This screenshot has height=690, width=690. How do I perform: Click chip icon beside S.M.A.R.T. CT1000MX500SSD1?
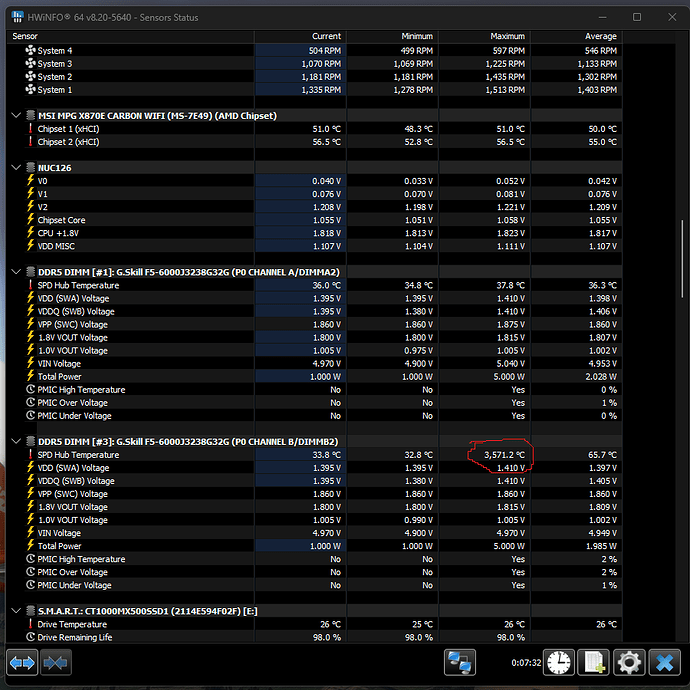[x=30, y=611]
